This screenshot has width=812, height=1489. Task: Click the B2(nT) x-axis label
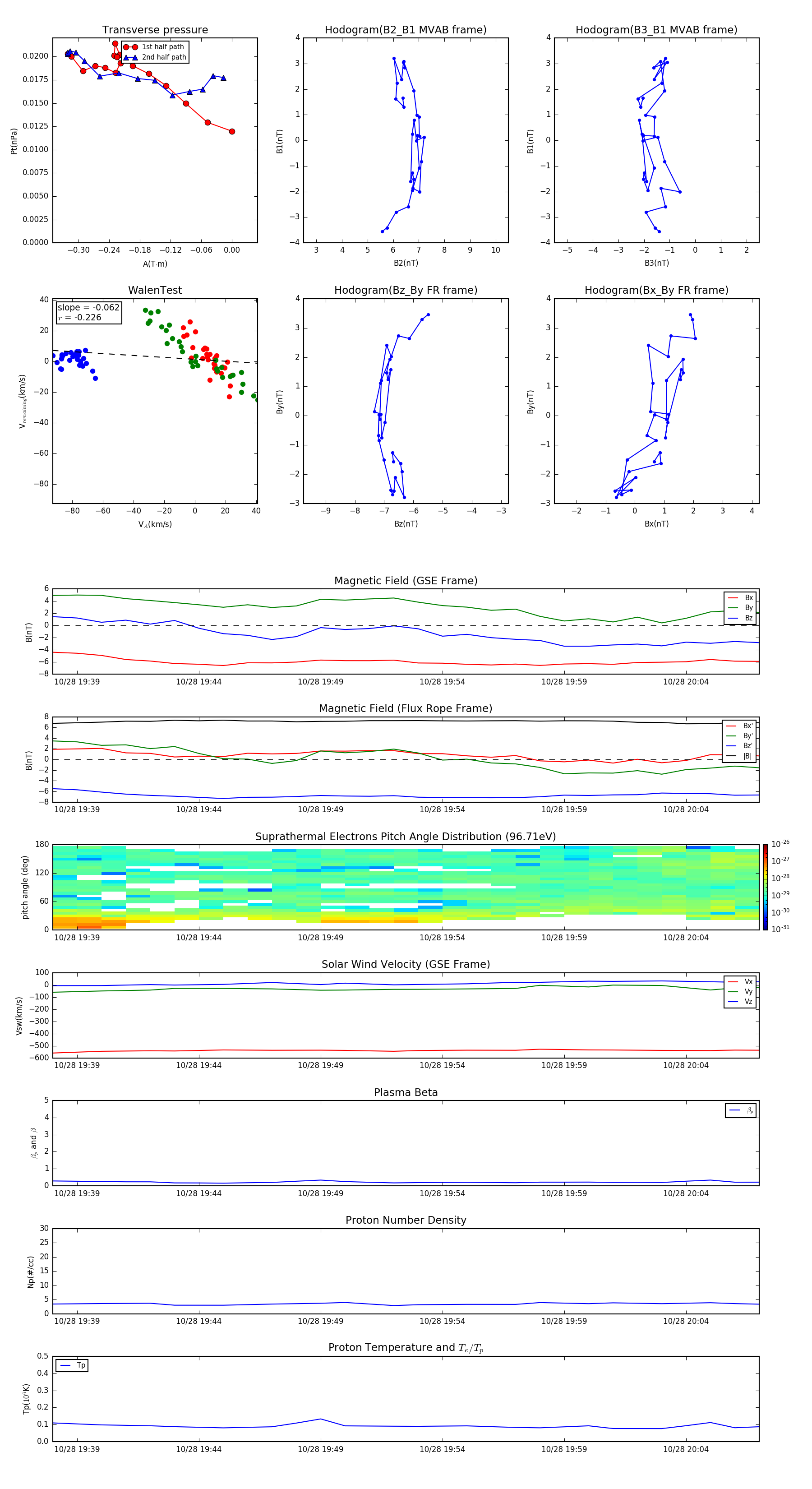click(x=406, y=263)
